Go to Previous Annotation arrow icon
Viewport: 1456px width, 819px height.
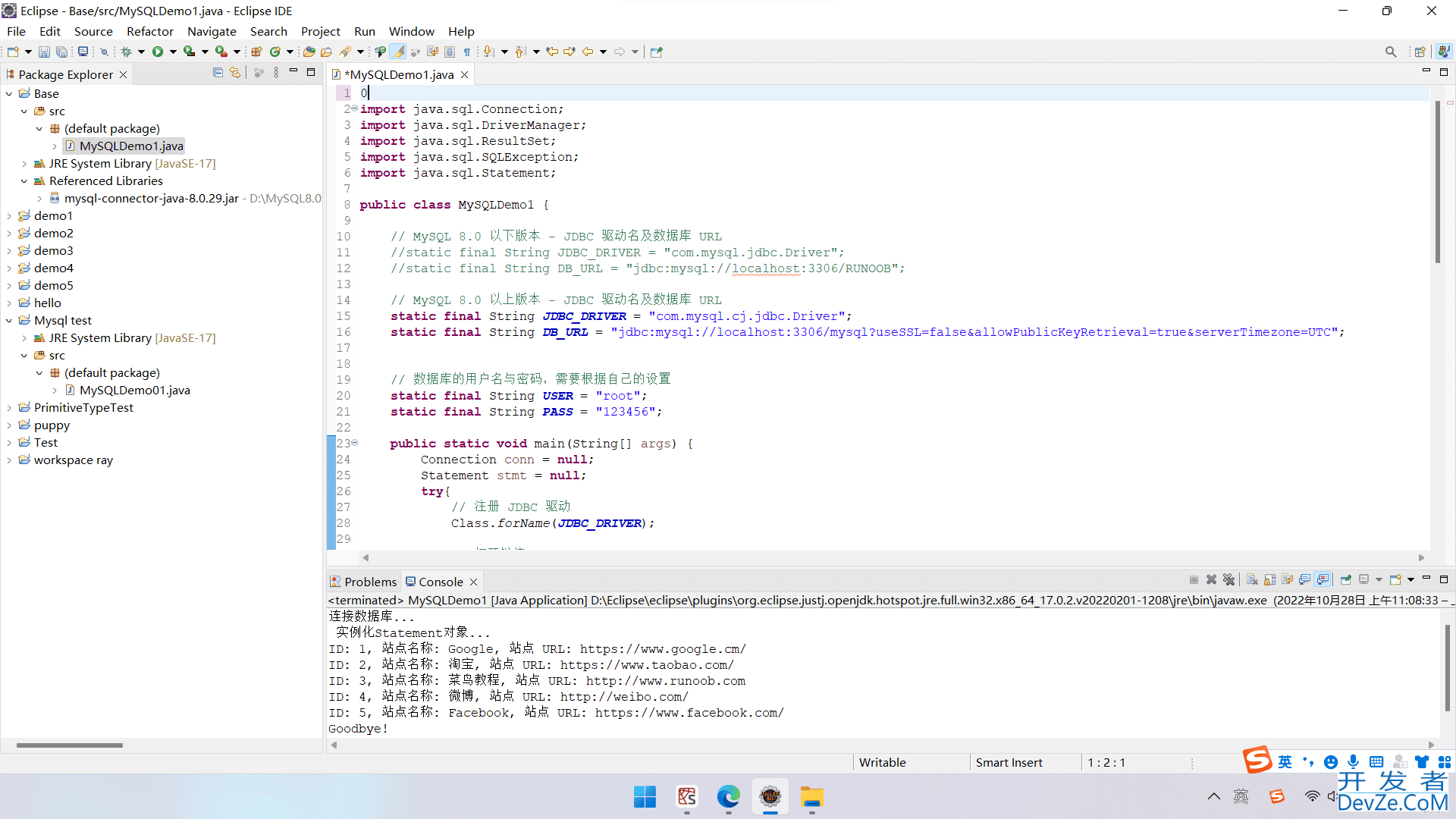520,52
